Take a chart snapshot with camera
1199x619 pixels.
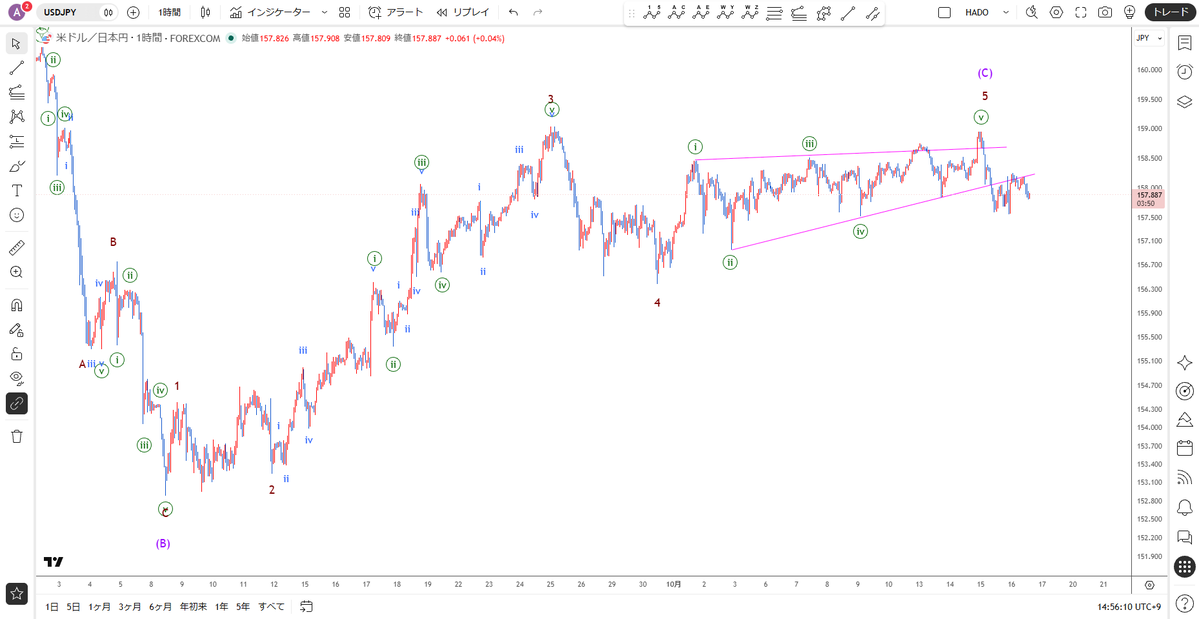point(1105,12)
